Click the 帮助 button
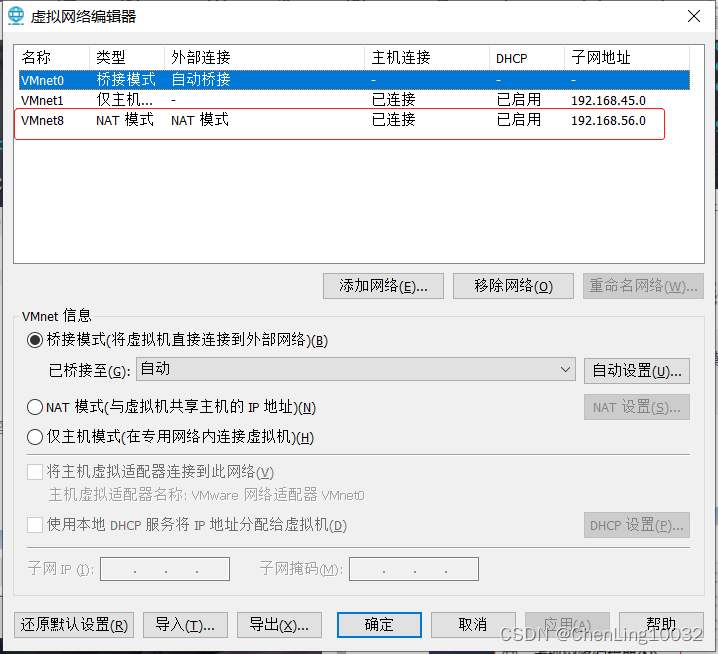 (661, 625)
